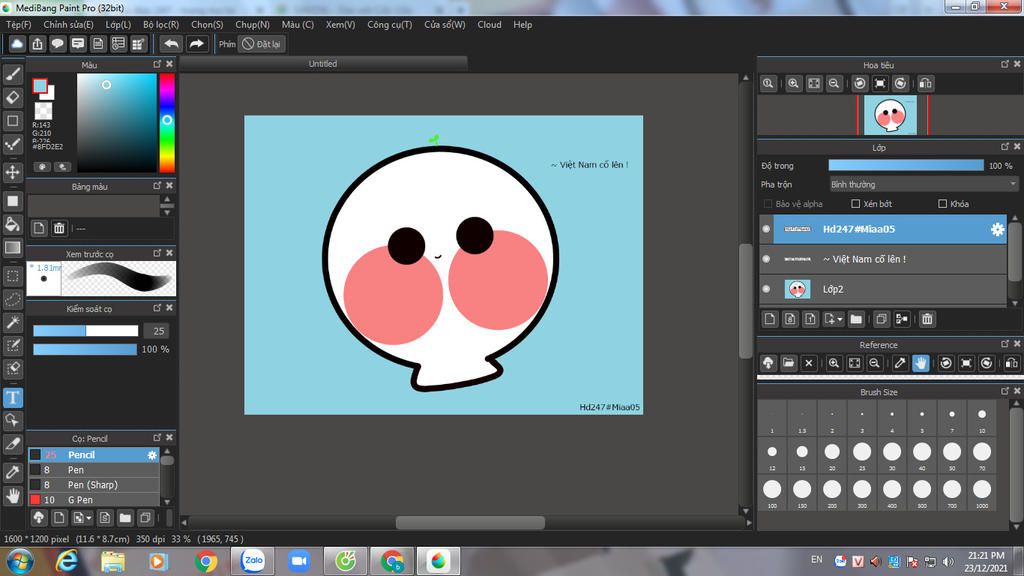1024x576 pixels.
Task: Activate the Text tool
Action: click(x=13, y=397)
